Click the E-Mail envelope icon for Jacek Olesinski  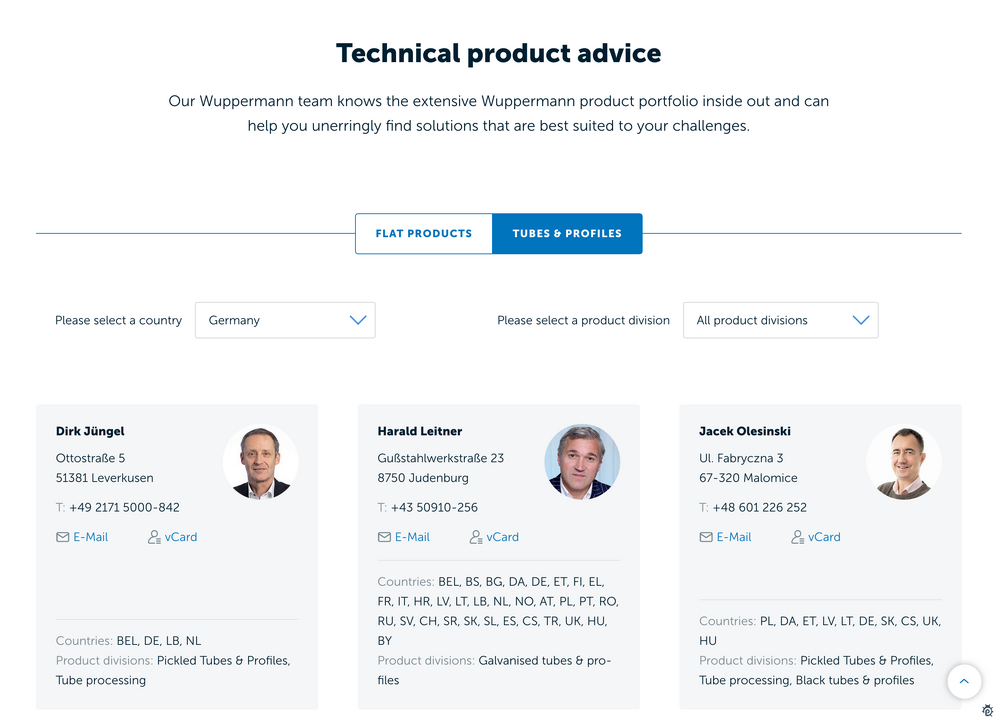click(707, 537)
